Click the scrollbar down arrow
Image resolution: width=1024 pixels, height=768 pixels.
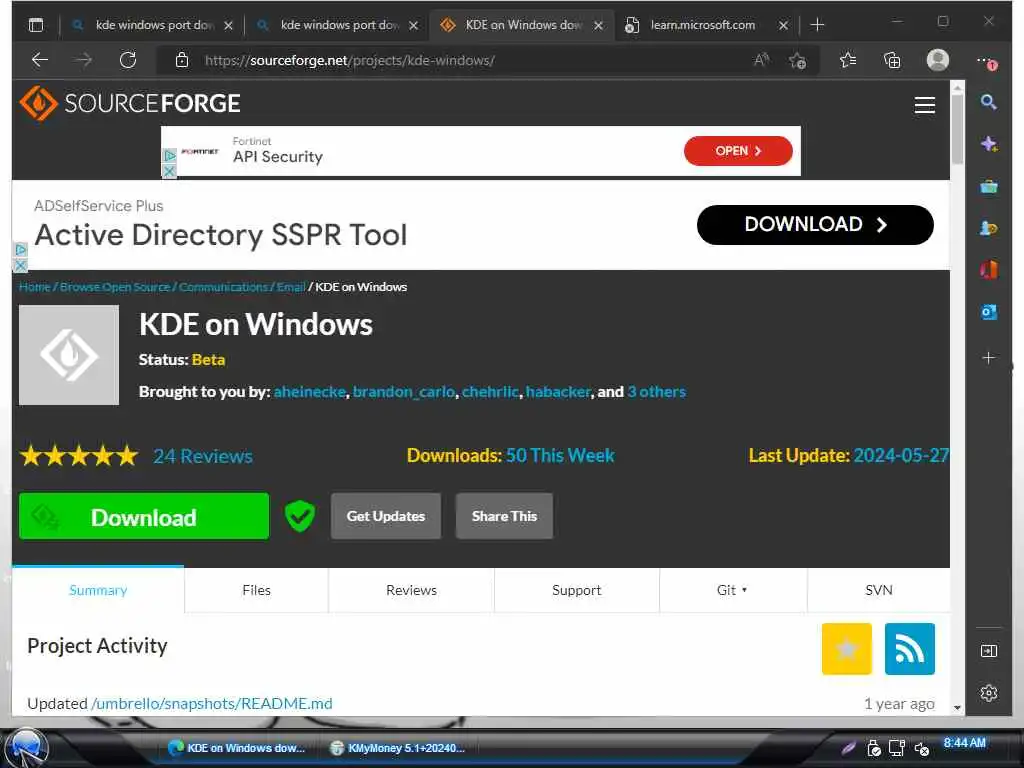[957, 707]
